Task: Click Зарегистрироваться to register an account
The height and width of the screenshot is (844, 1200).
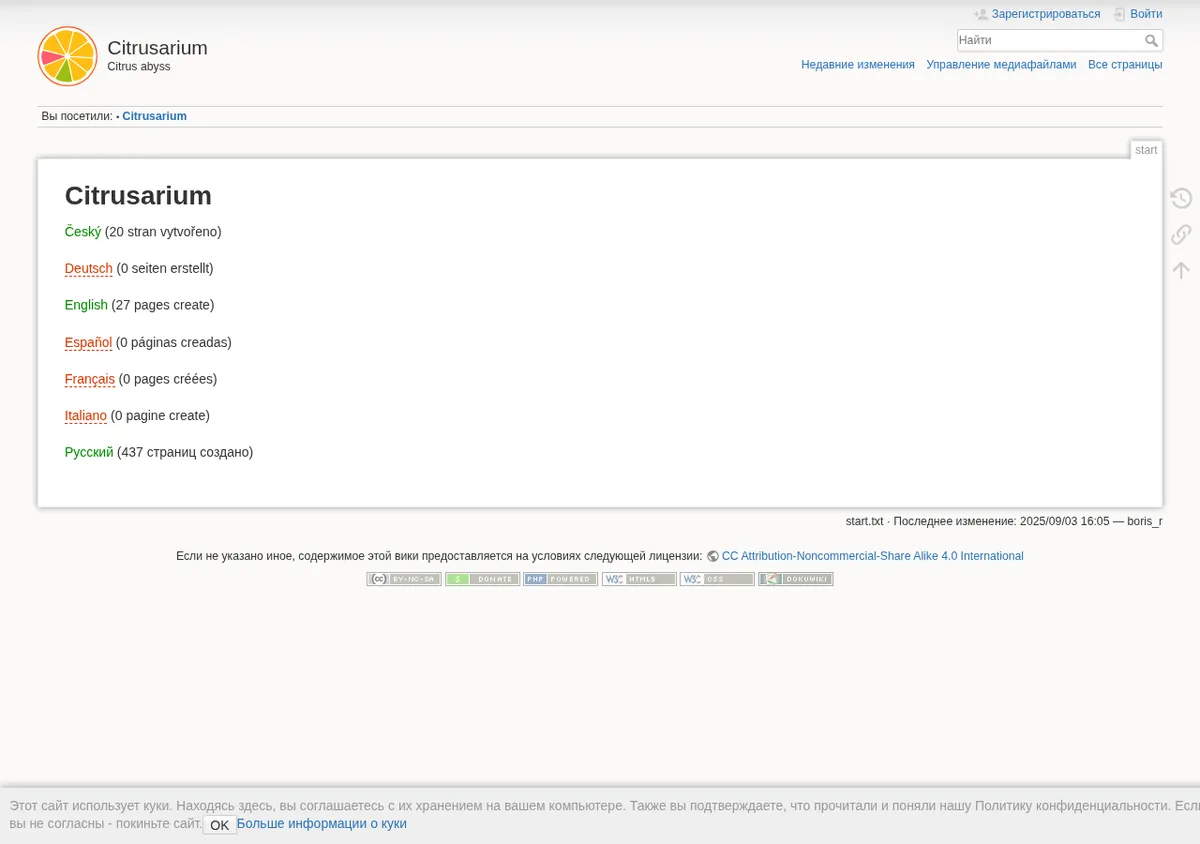Action: click(1045, 14)
